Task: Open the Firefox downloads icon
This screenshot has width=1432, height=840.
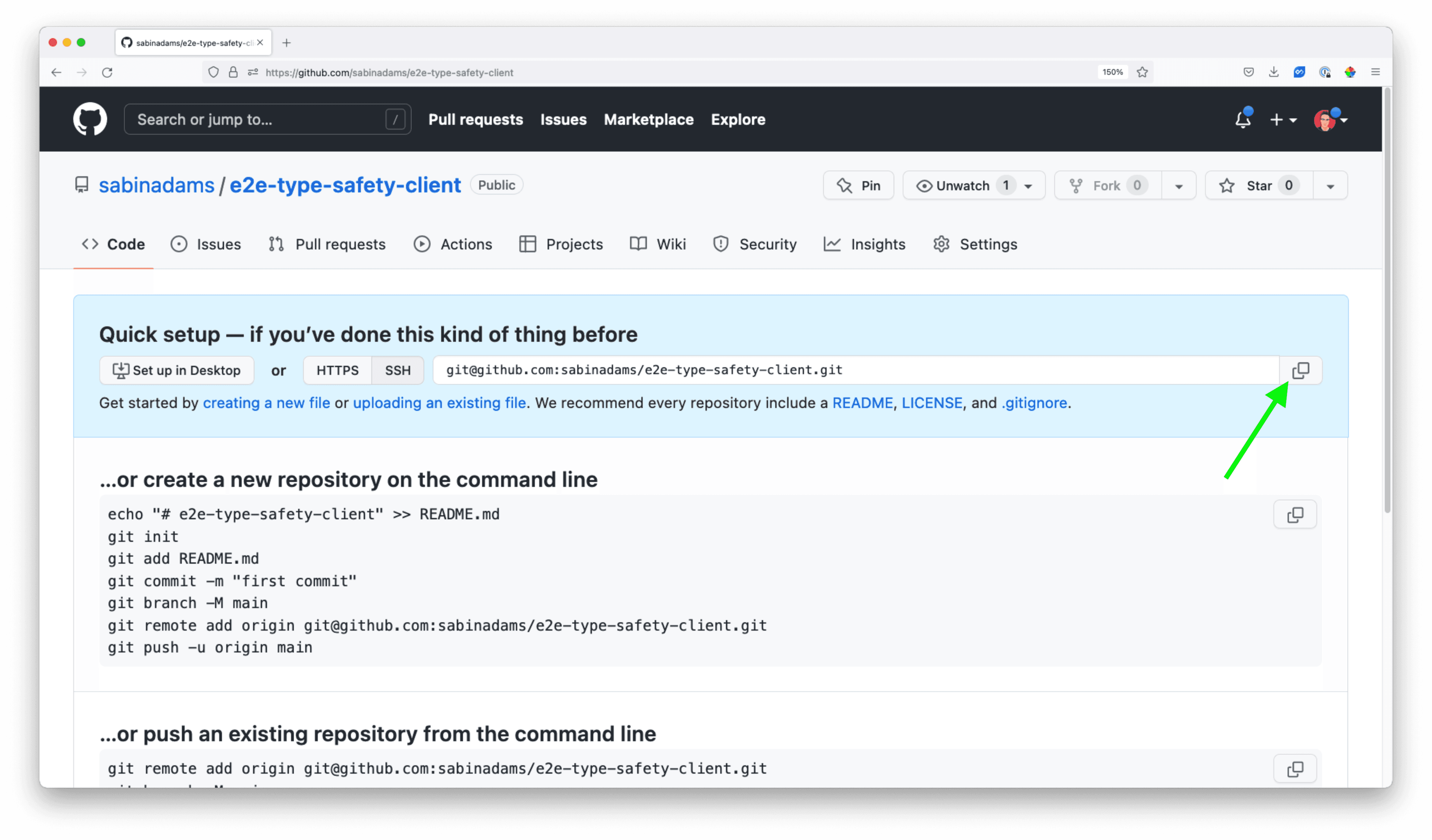Action: pyautogui.click(x=1274, y=72)
